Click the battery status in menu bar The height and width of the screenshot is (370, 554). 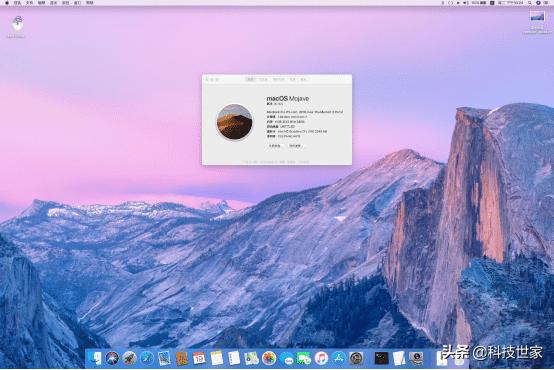click(x=479, y=3)
